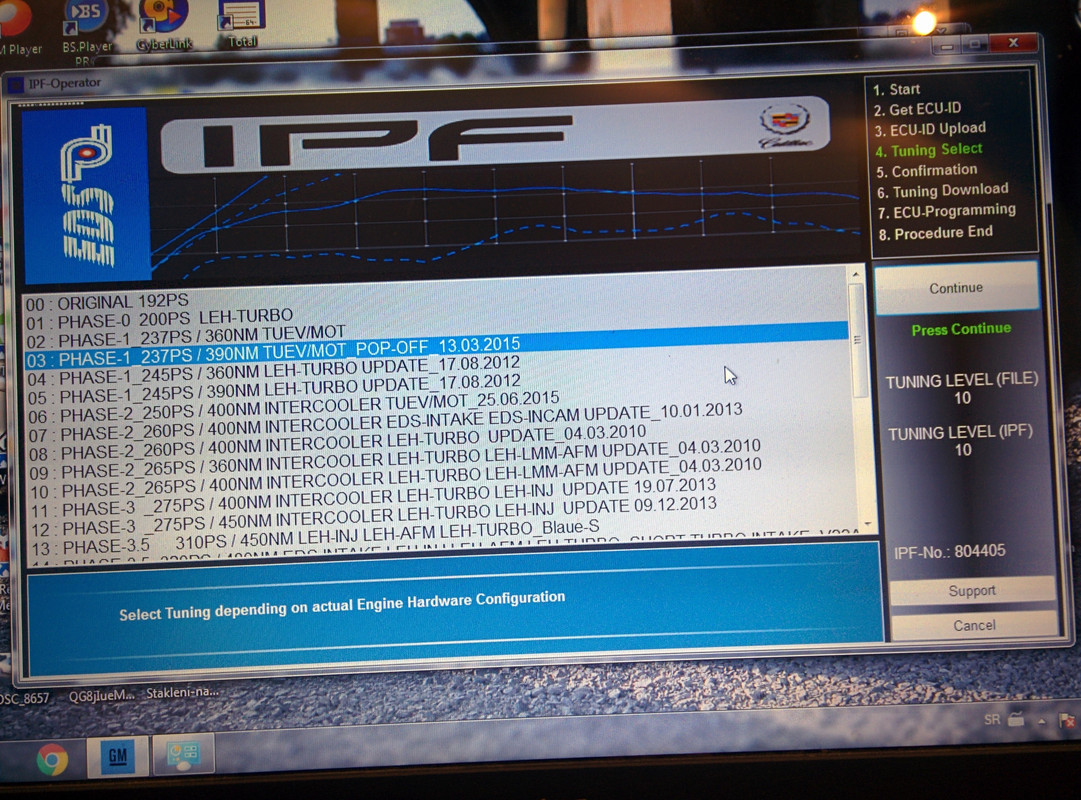Click step 6. Tuning Download
The height and width of the screenshot is (800, 1081).
(x=942, y=190)
